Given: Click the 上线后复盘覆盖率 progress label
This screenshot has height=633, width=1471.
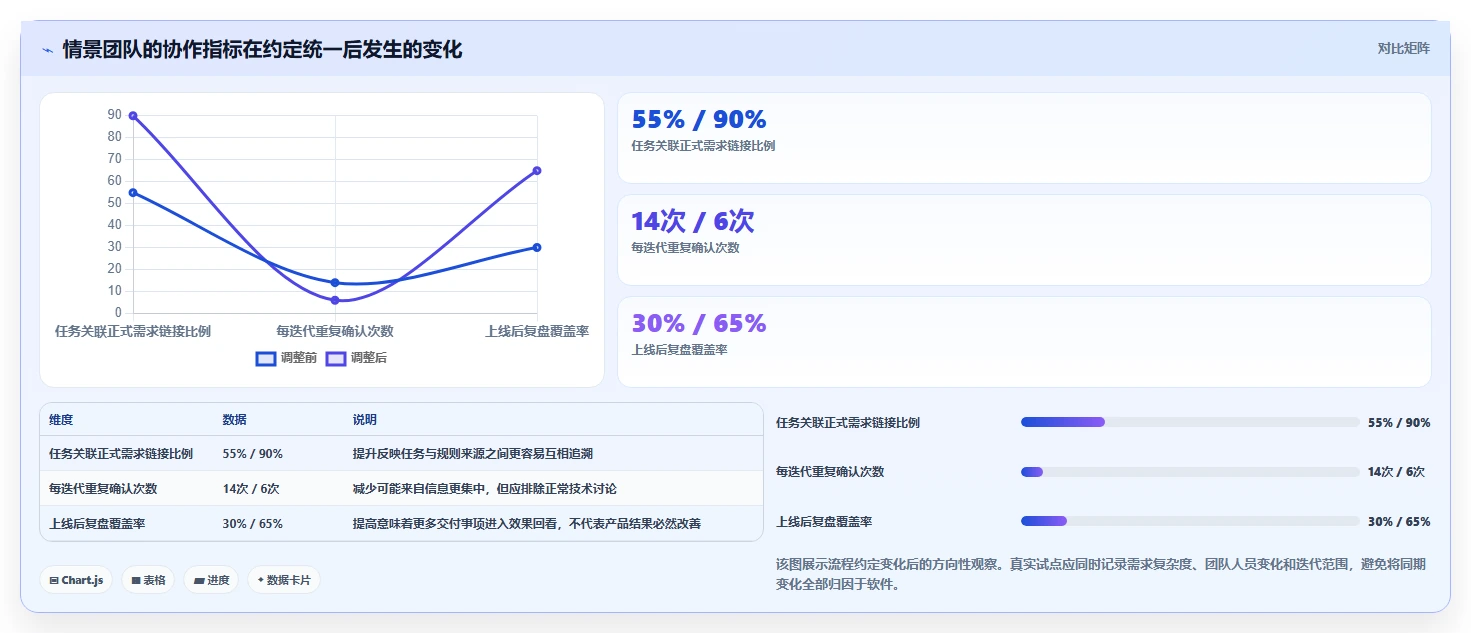Looking at the screenshot, I should pos(824,522).
